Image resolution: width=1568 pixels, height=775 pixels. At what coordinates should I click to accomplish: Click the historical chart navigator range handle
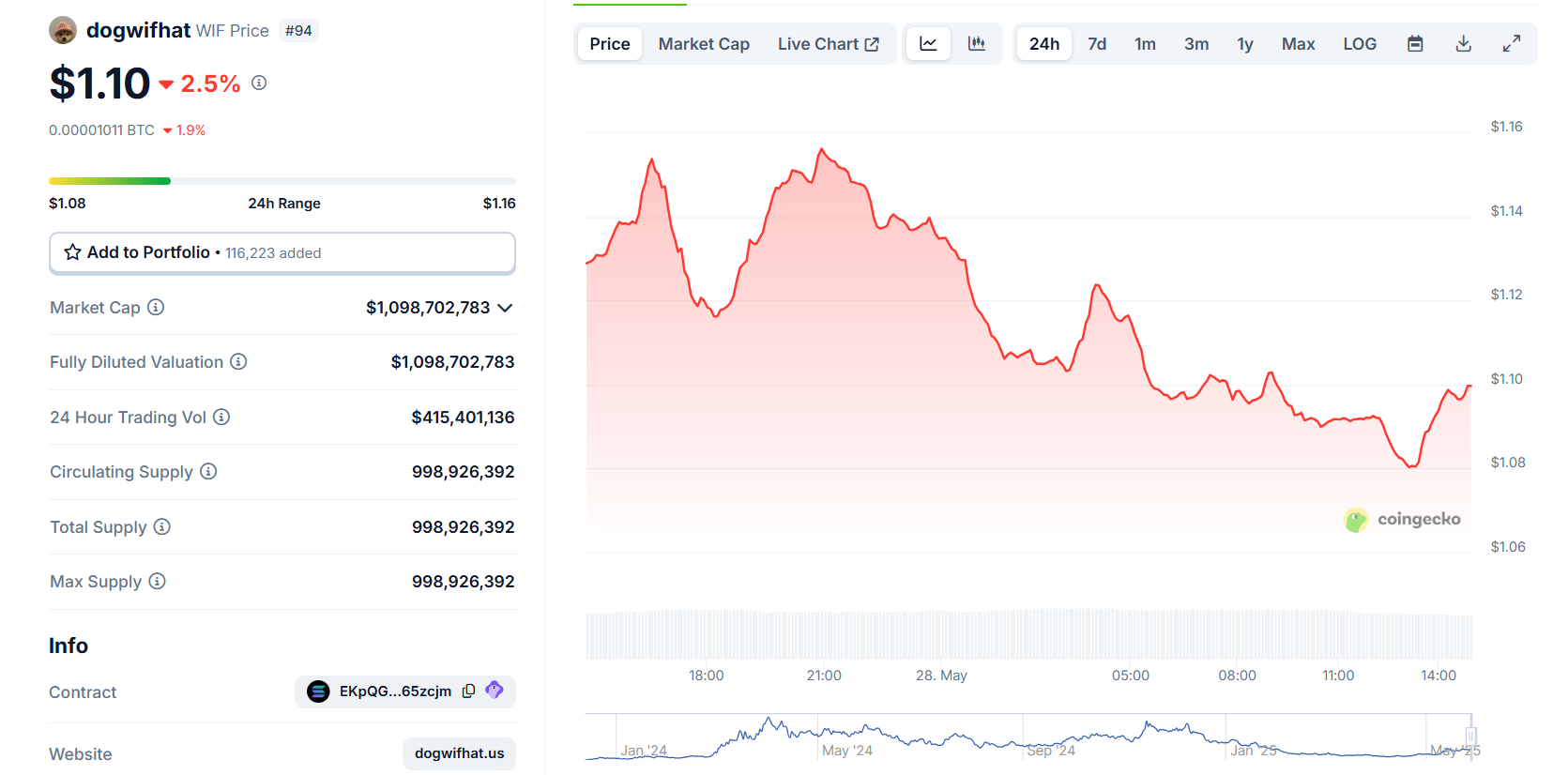pyautogui.click(x=1471, y=736)
